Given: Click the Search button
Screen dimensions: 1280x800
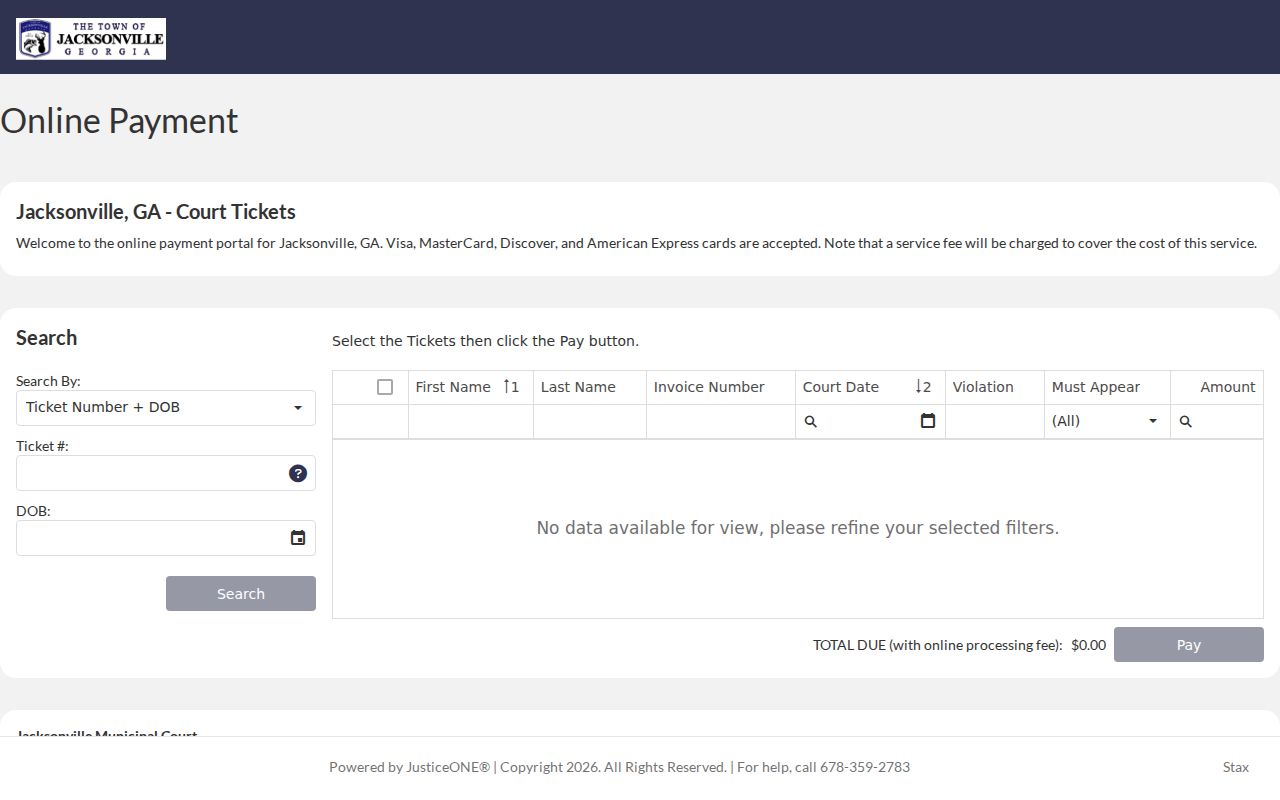Looking at the screenshot, I should (x=241, y=594).
